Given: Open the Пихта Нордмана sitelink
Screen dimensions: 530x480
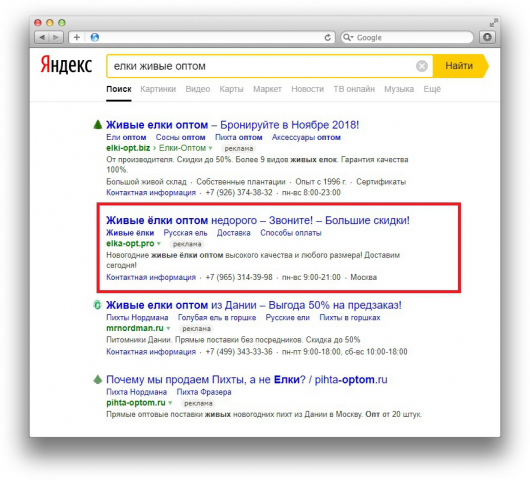Looking at the screenshot, I should coord(137,392).
